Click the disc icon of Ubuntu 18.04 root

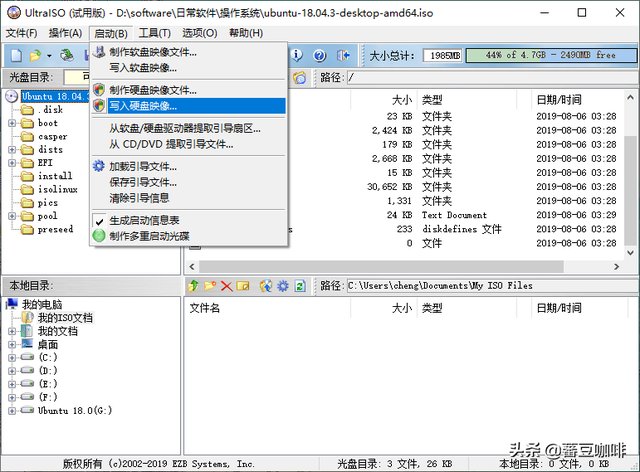coord(12,96)
